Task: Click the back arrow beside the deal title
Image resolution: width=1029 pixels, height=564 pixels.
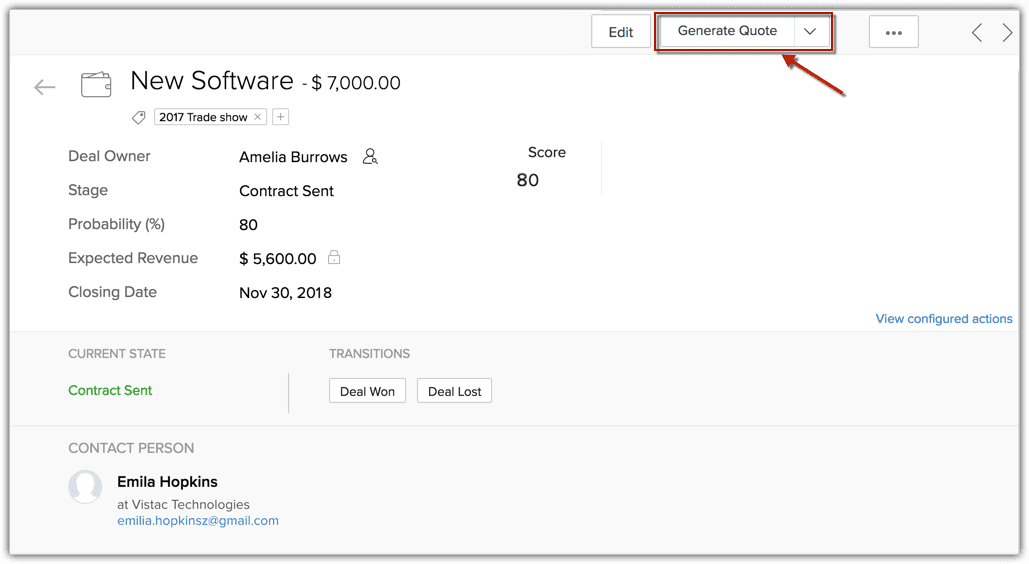Action: 44,87
